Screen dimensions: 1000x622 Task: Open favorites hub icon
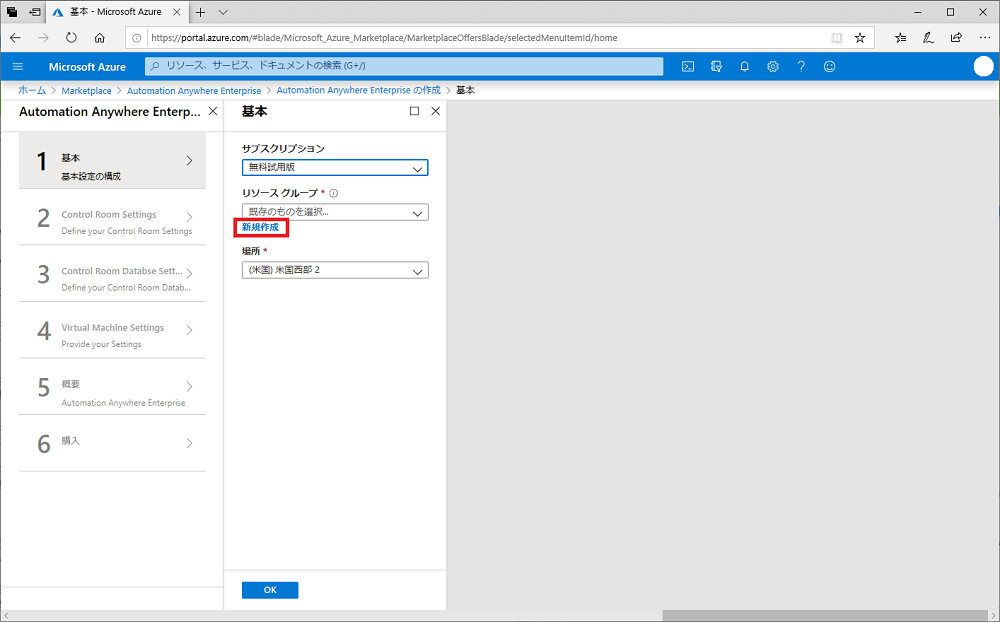coord(901,38)
